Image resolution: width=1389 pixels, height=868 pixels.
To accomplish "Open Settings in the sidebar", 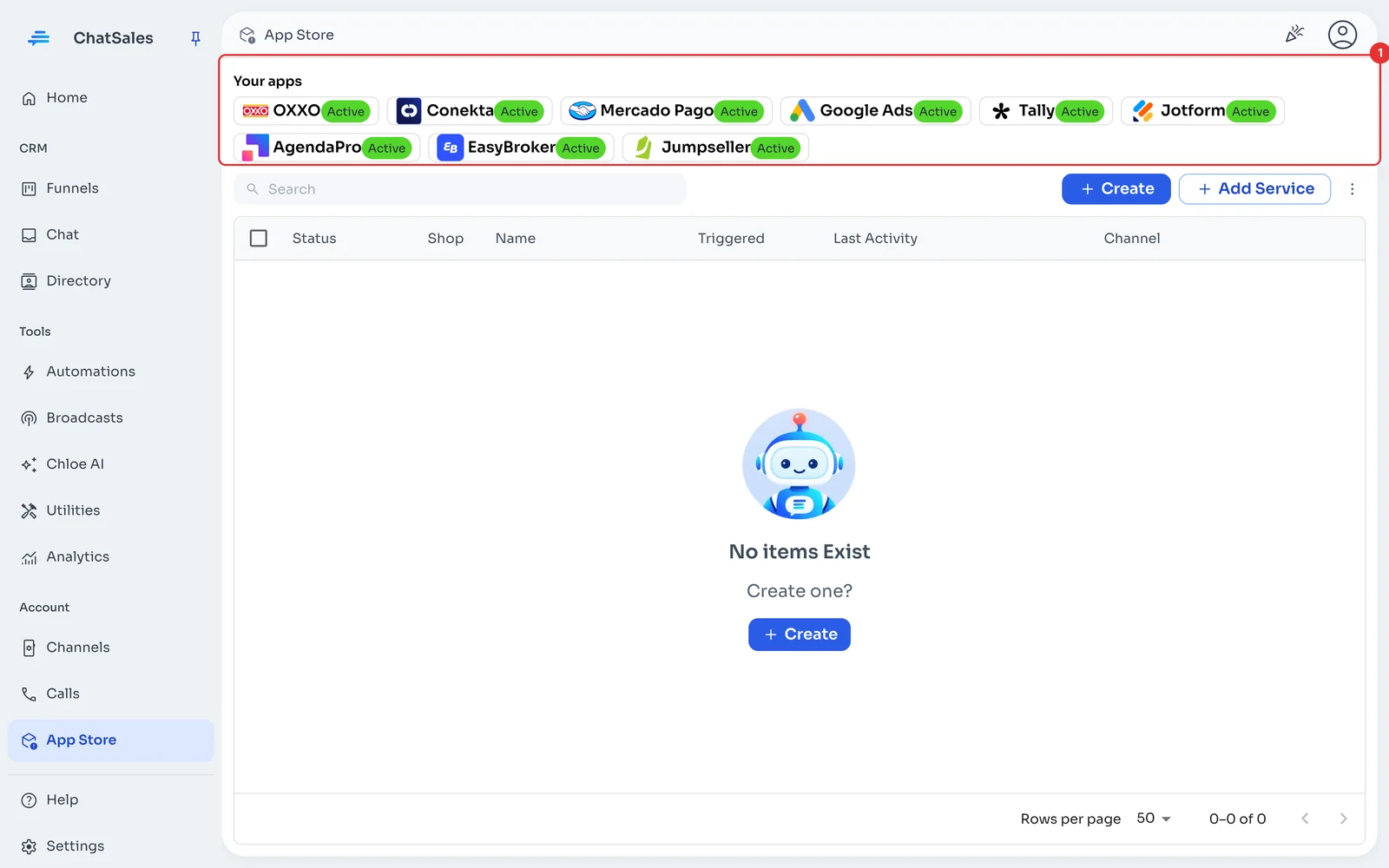I will [110, 846].
